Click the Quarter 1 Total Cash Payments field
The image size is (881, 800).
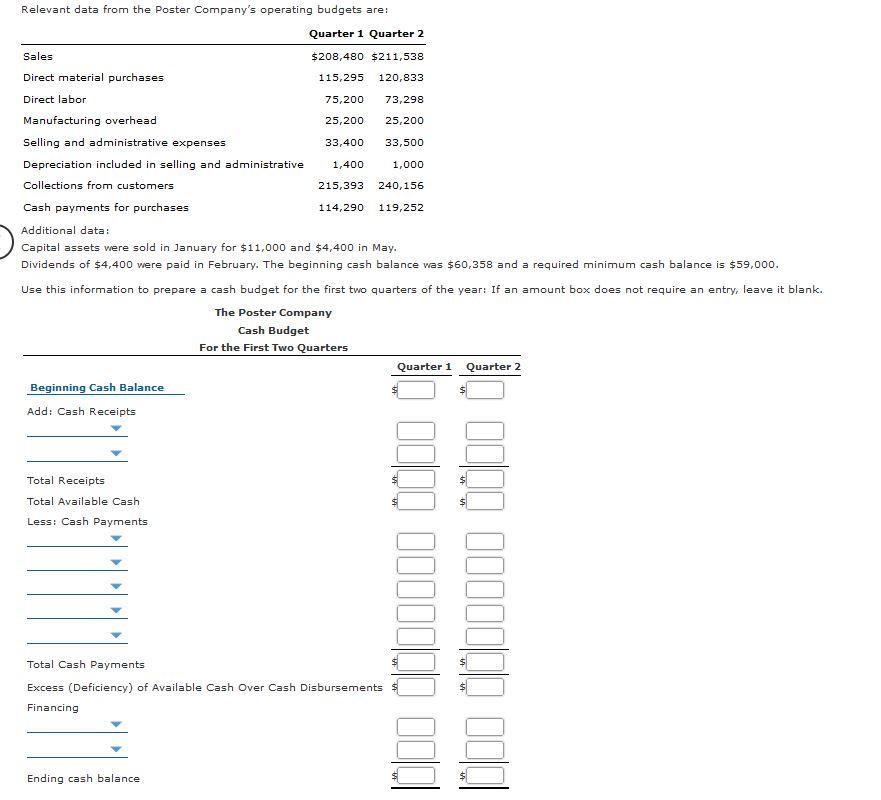415,661
